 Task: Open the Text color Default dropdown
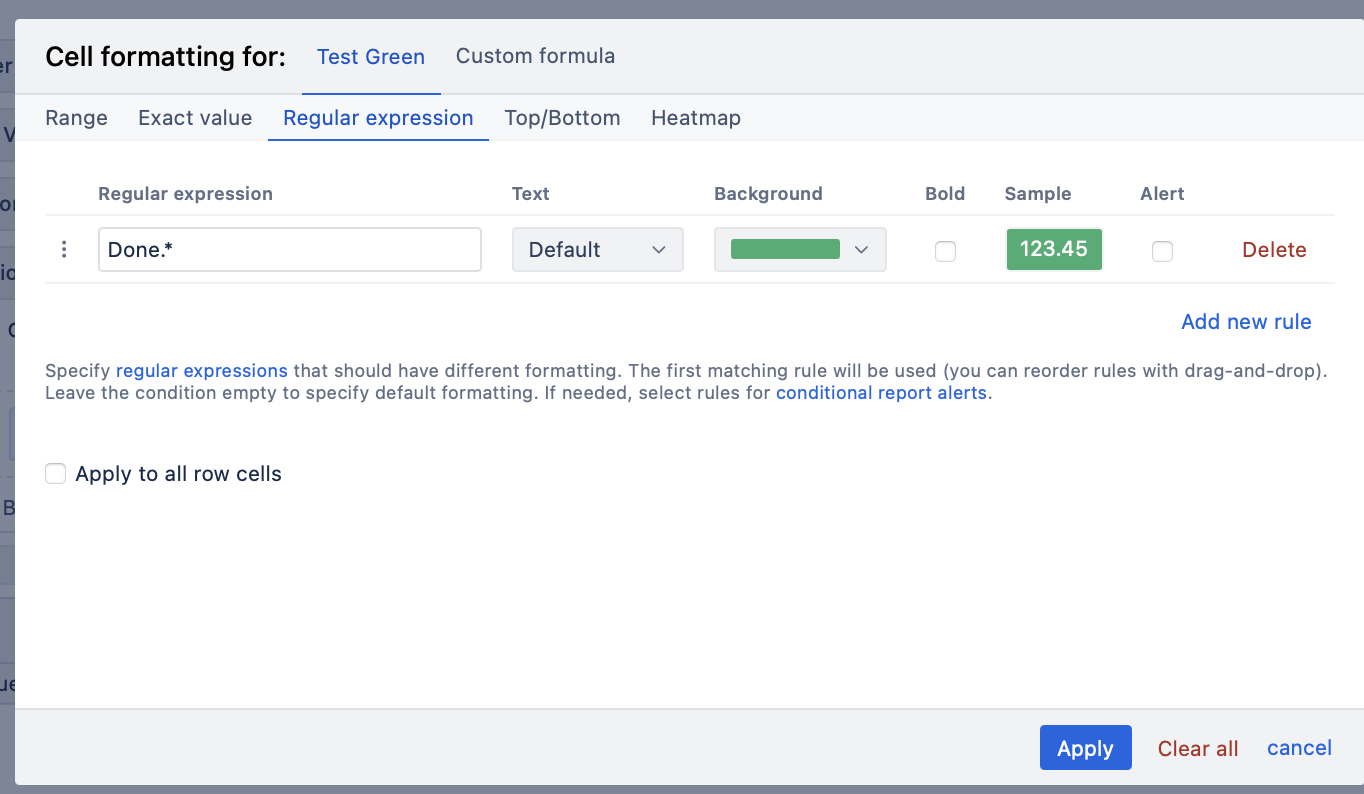coord(598,250)
